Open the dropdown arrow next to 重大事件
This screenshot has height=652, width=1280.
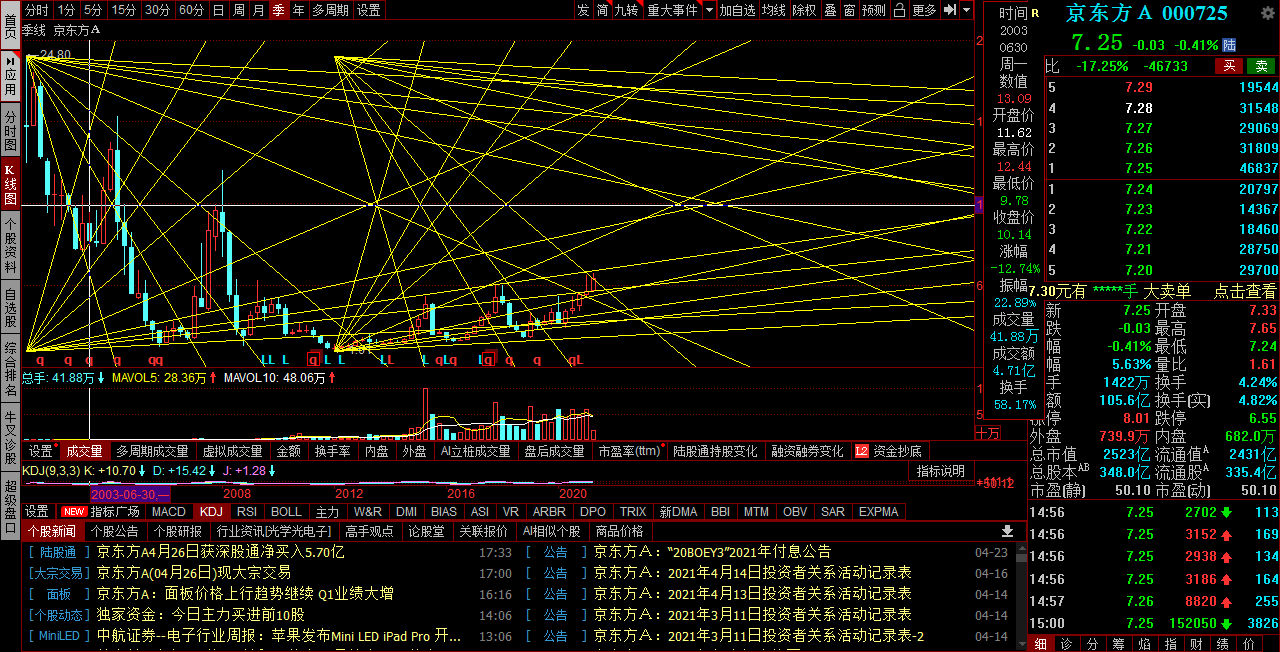coord(709,10)
